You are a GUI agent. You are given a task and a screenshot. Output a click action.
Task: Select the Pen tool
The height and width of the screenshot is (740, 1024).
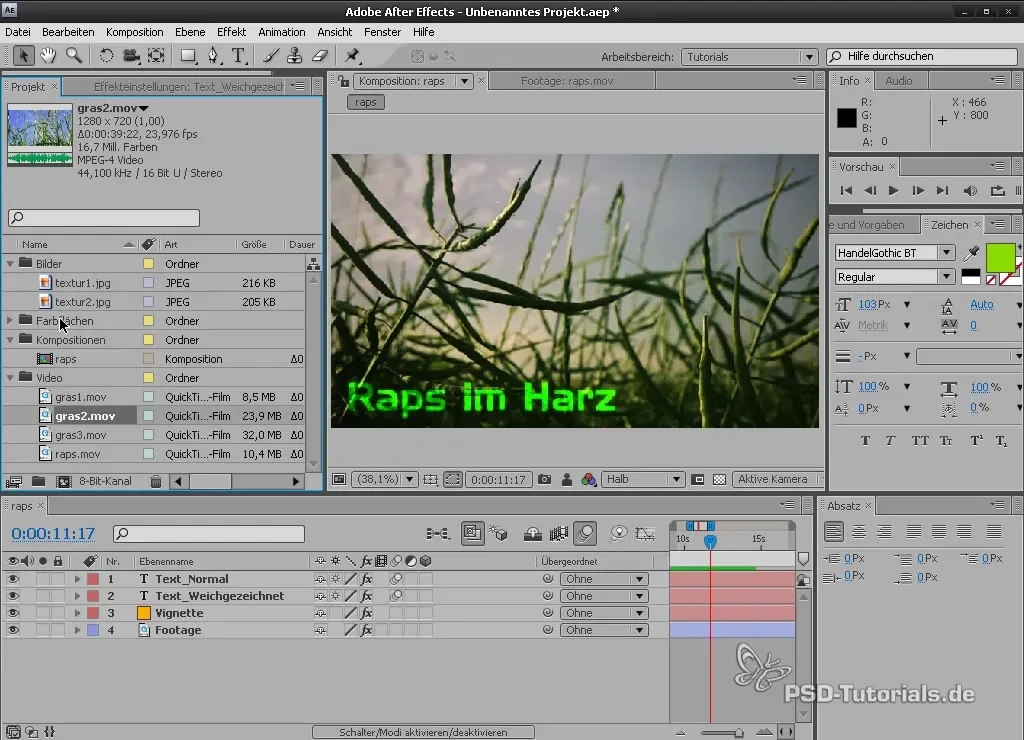pyautogui.click(x=214, y=56)
